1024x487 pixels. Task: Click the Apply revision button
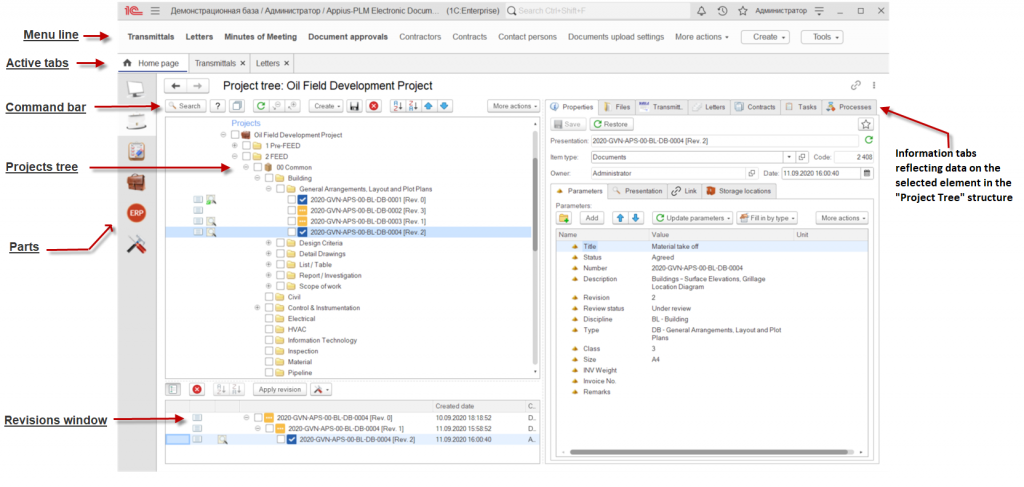pos(279,389)
